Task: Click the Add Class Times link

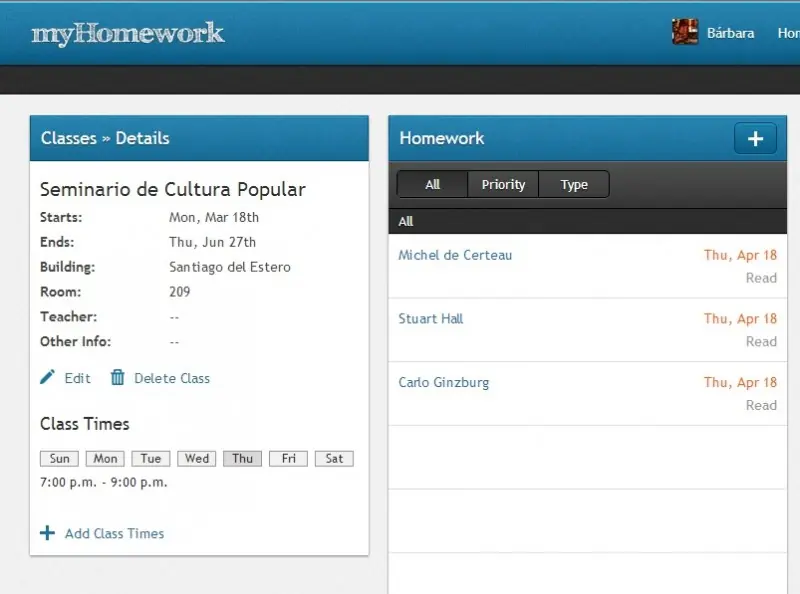Action: [x=114, y=534]
